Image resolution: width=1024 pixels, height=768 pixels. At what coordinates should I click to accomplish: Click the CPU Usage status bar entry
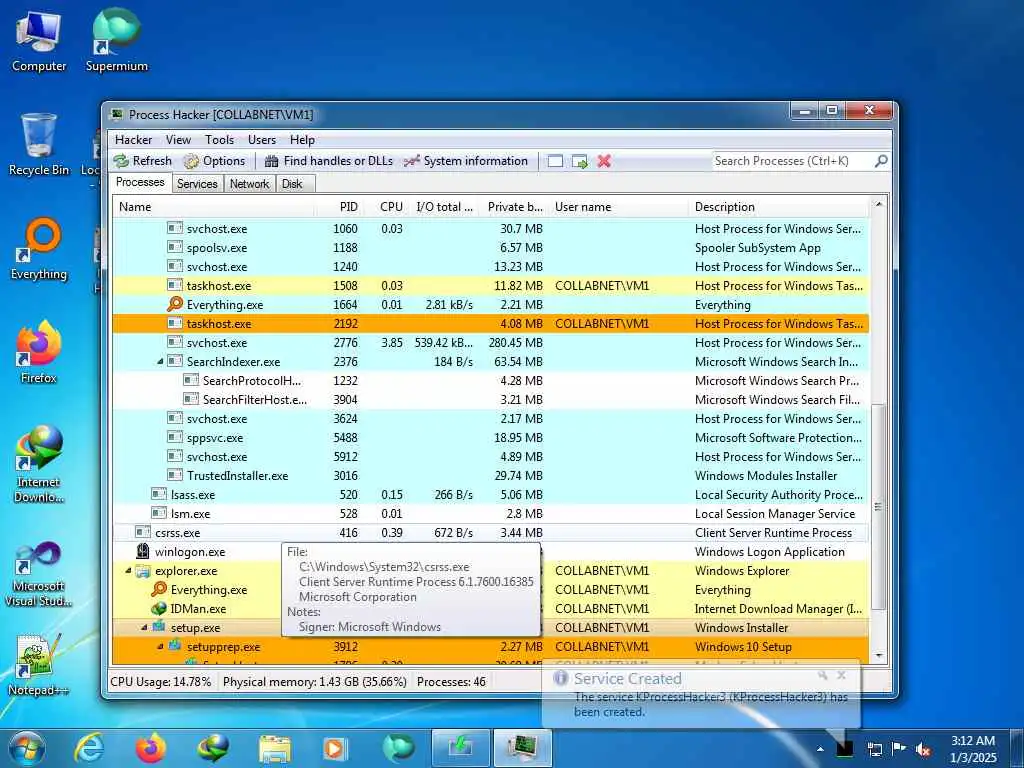161,682
